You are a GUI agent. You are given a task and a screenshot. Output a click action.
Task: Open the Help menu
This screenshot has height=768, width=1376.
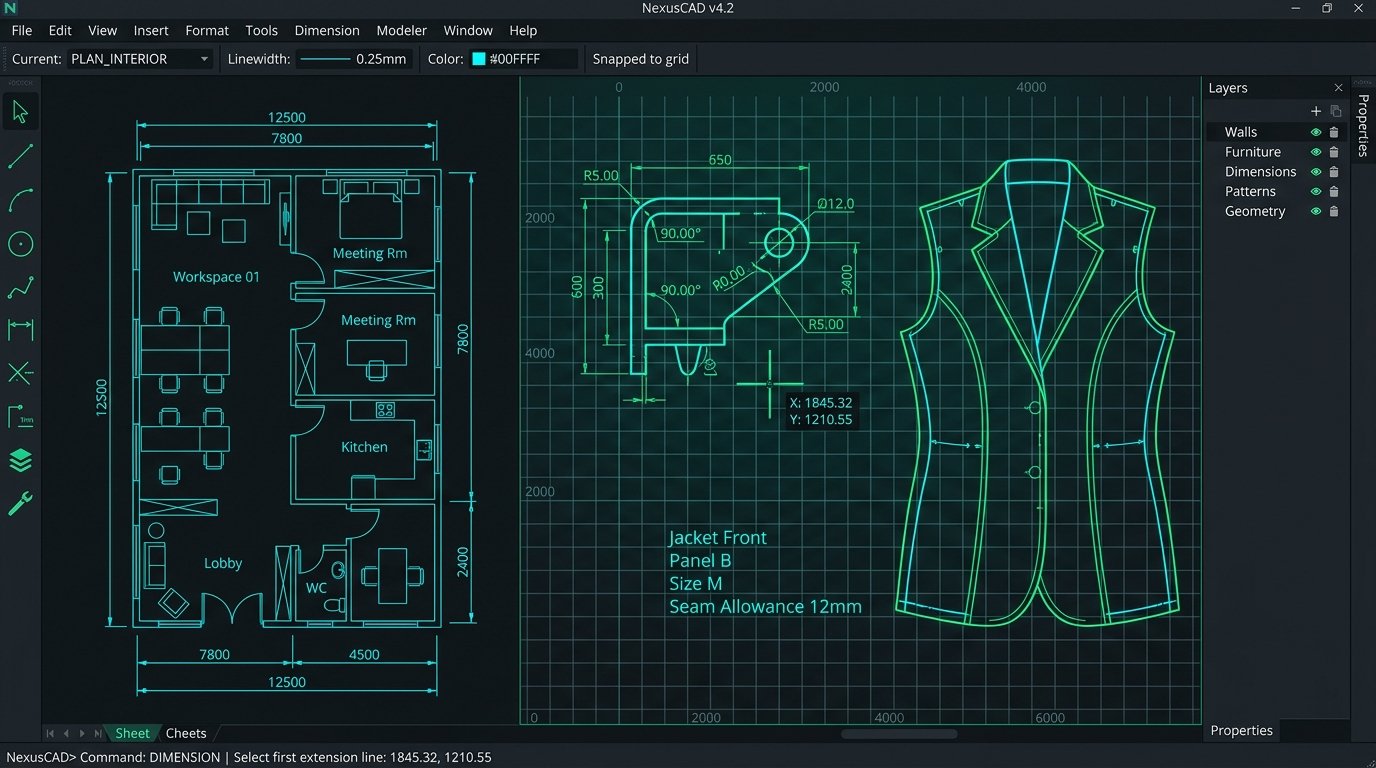(523, 30)
